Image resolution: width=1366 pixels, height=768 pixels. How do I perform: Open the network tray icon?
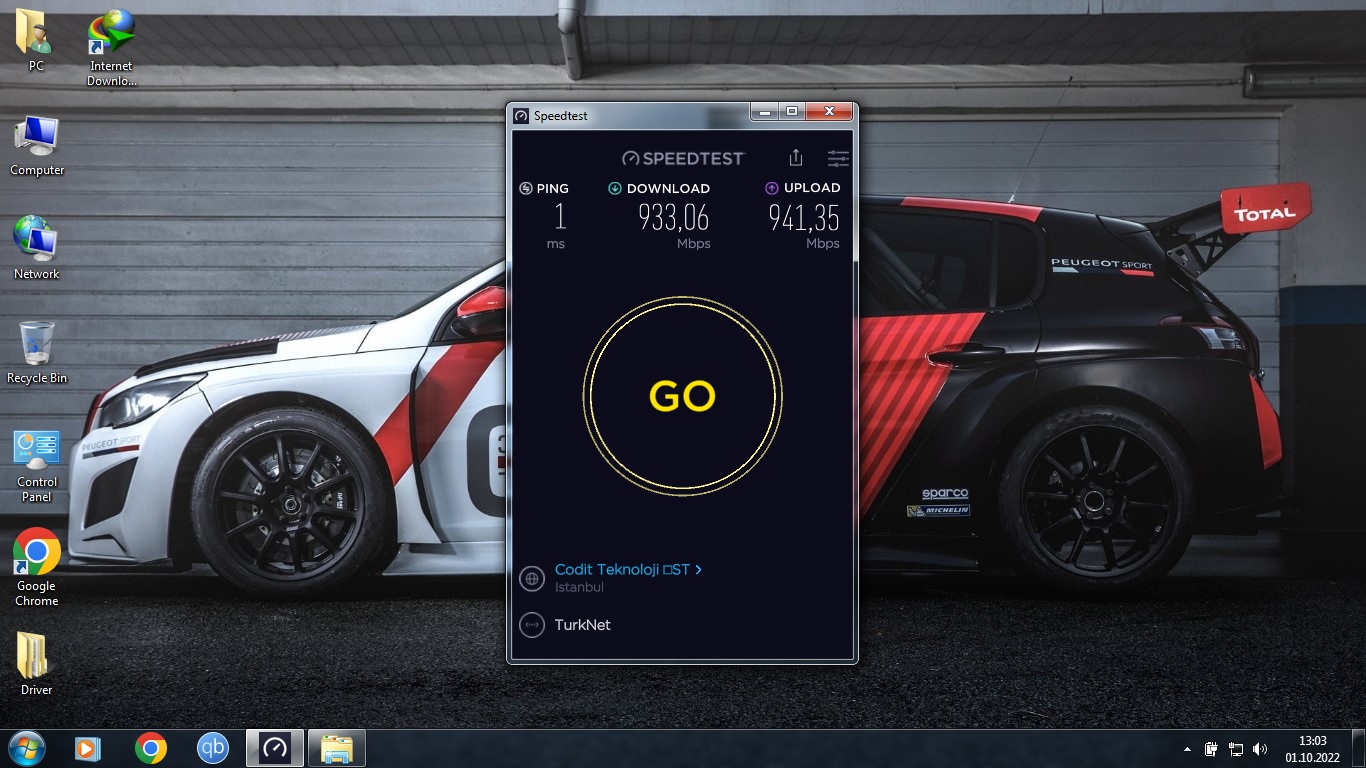point(1236,749)
